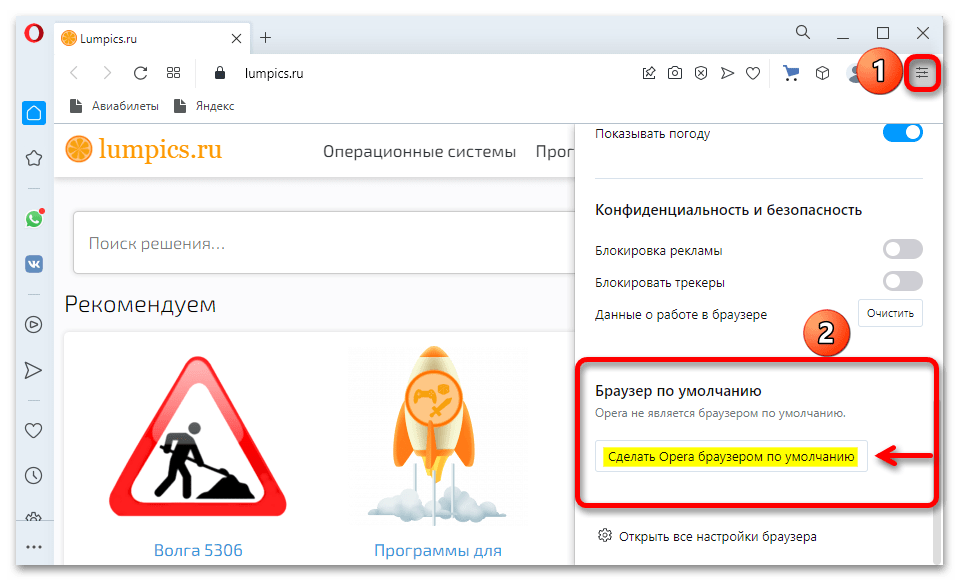Click the Рекомендуем heading
The width and height of the screenshot is (959, 581).
click(x=141, y=304)
